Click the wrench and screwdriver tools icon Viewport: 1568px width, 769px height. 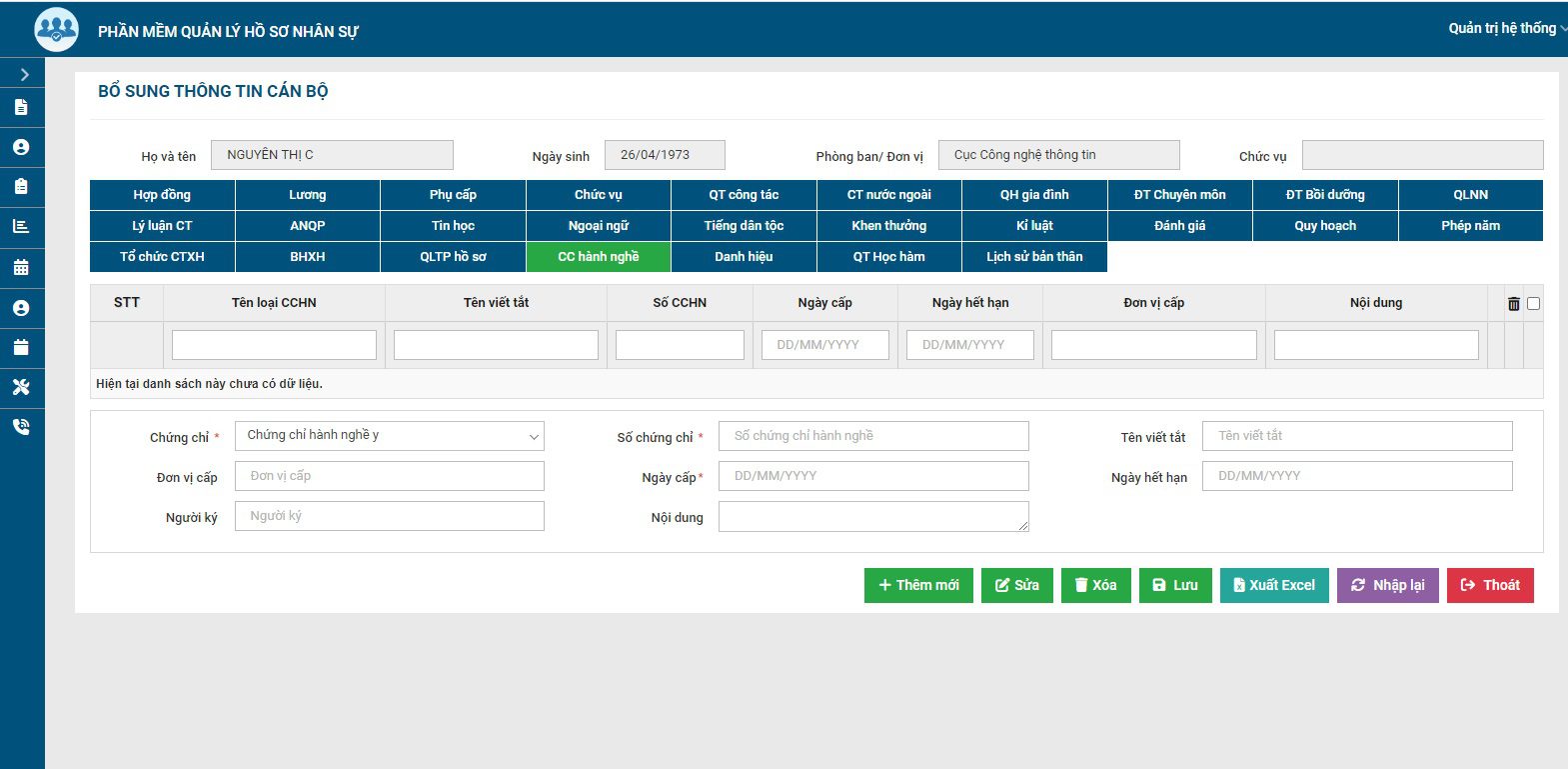click(x=21, y=387)
